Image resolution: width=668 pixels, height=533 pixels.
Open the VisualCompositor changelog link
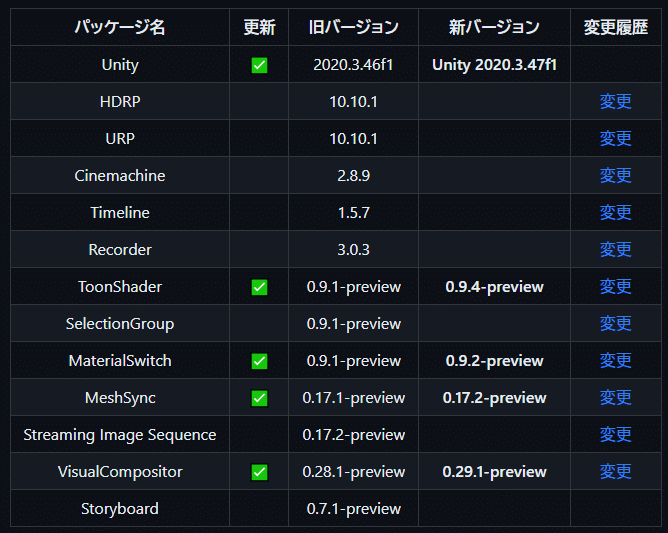coord(615,472)
